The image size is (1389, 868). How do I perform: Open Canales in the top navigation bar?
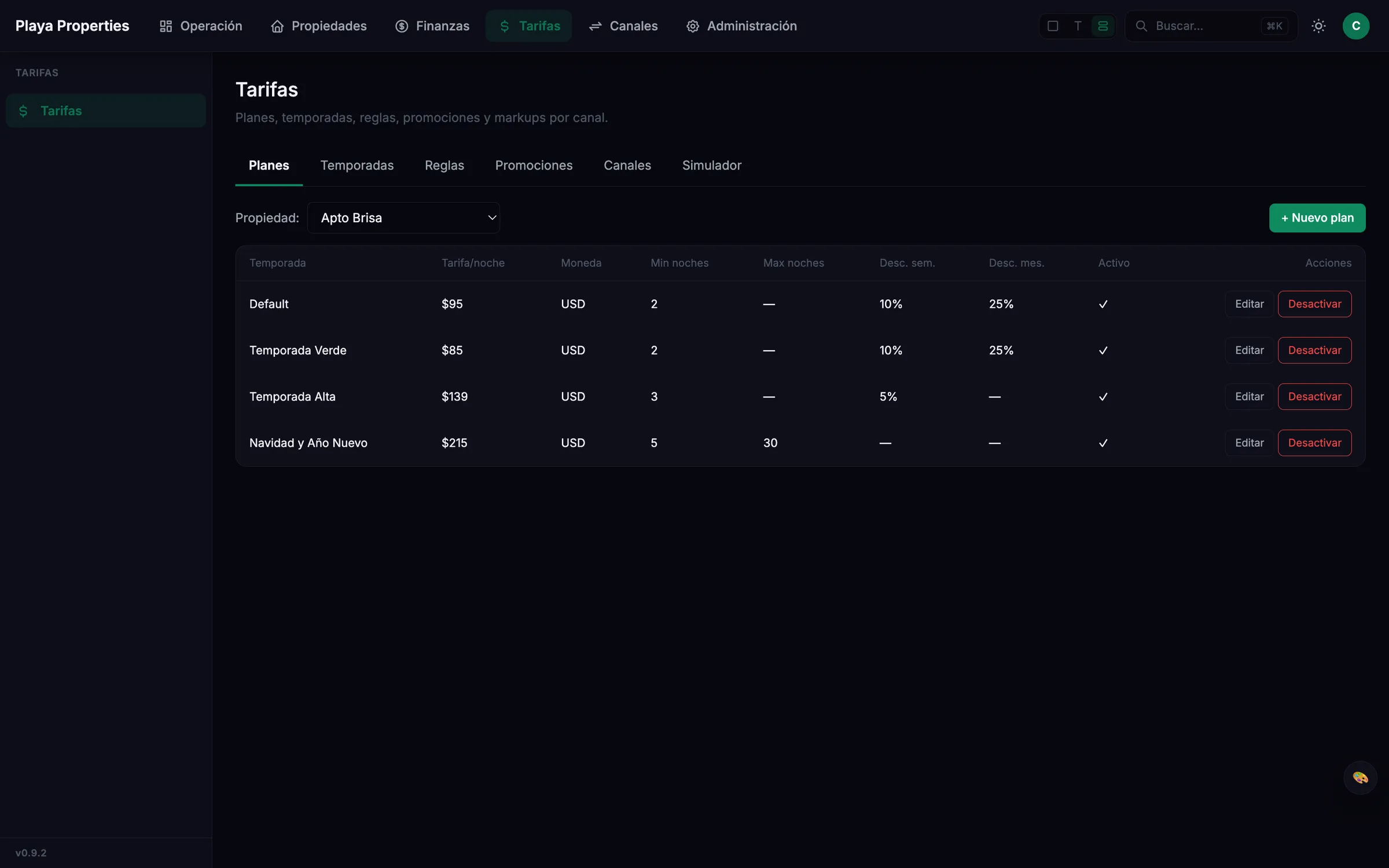click(x=623, y=26)
